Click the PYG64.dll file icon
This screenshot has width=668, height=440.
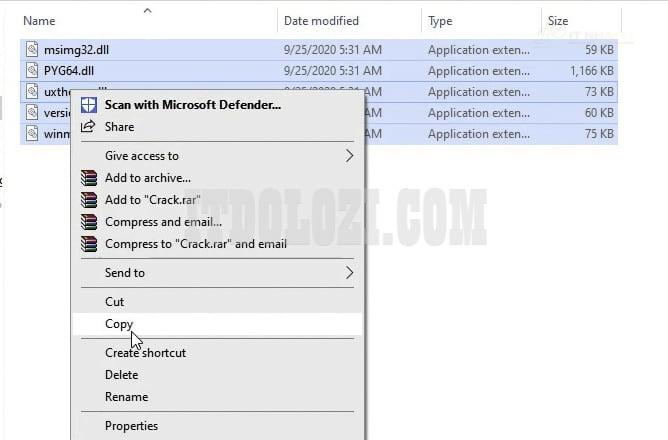click(32, 71)
